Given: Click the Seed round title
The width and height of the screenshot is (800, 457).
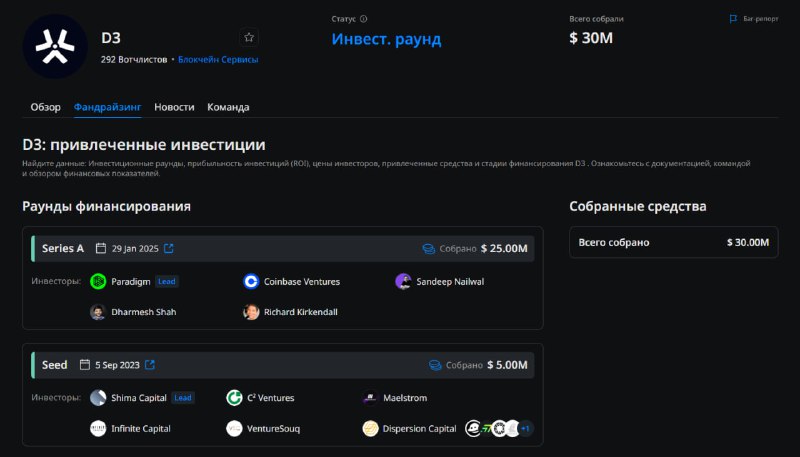Looking at the screenshot, I should 55,365.
